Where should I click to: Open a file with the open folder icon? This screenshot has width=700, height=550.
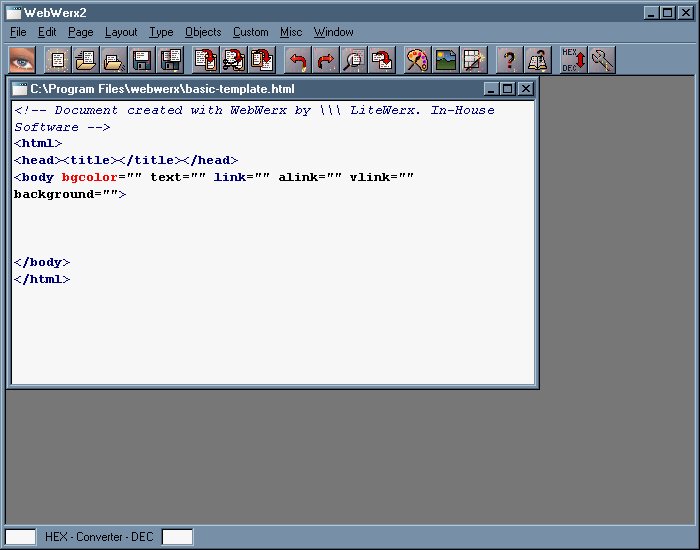[x=114, y=59]
